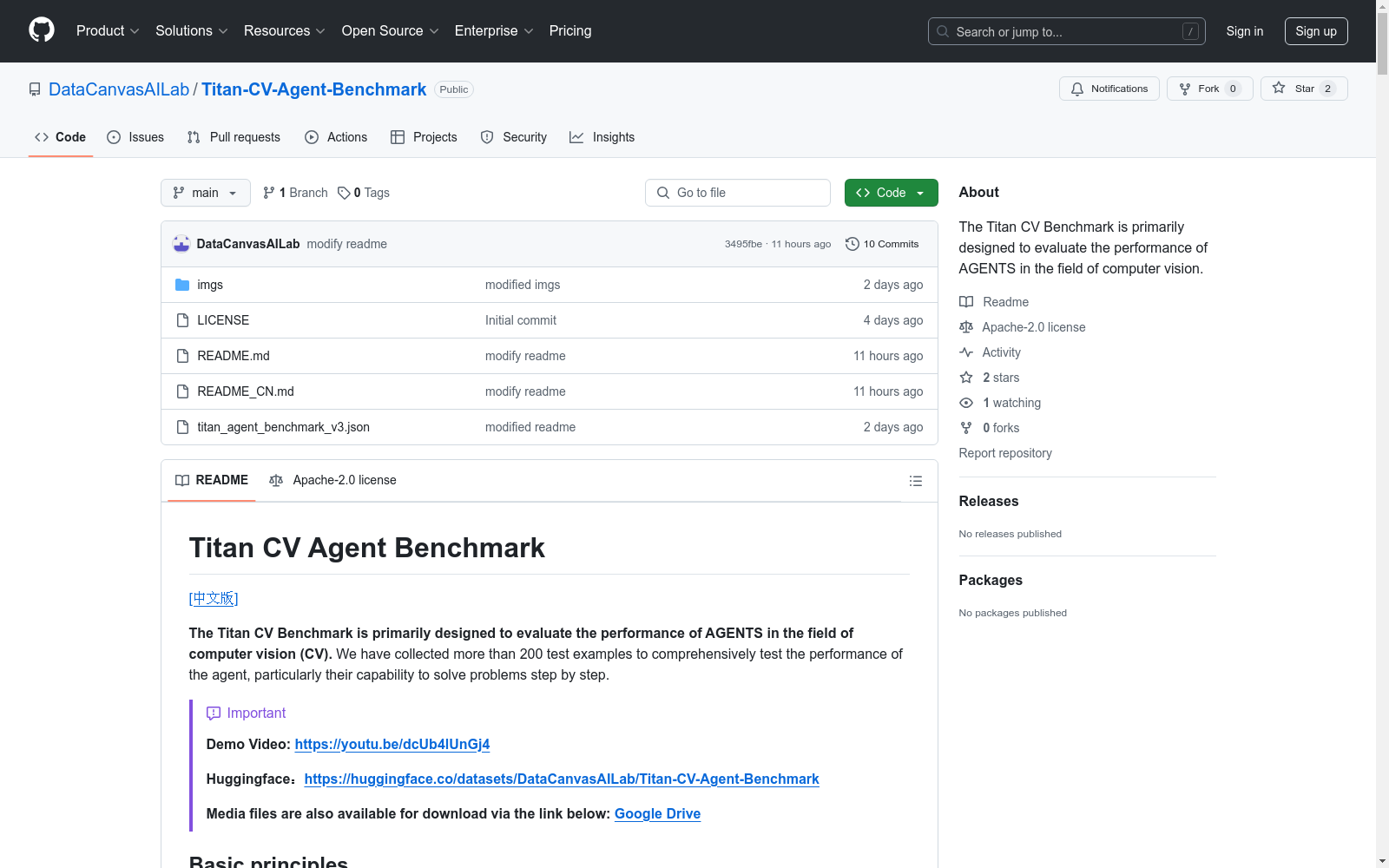Click the Sign up button
The height and width of the screenshot is (868, 1389).
[1316, 31]
